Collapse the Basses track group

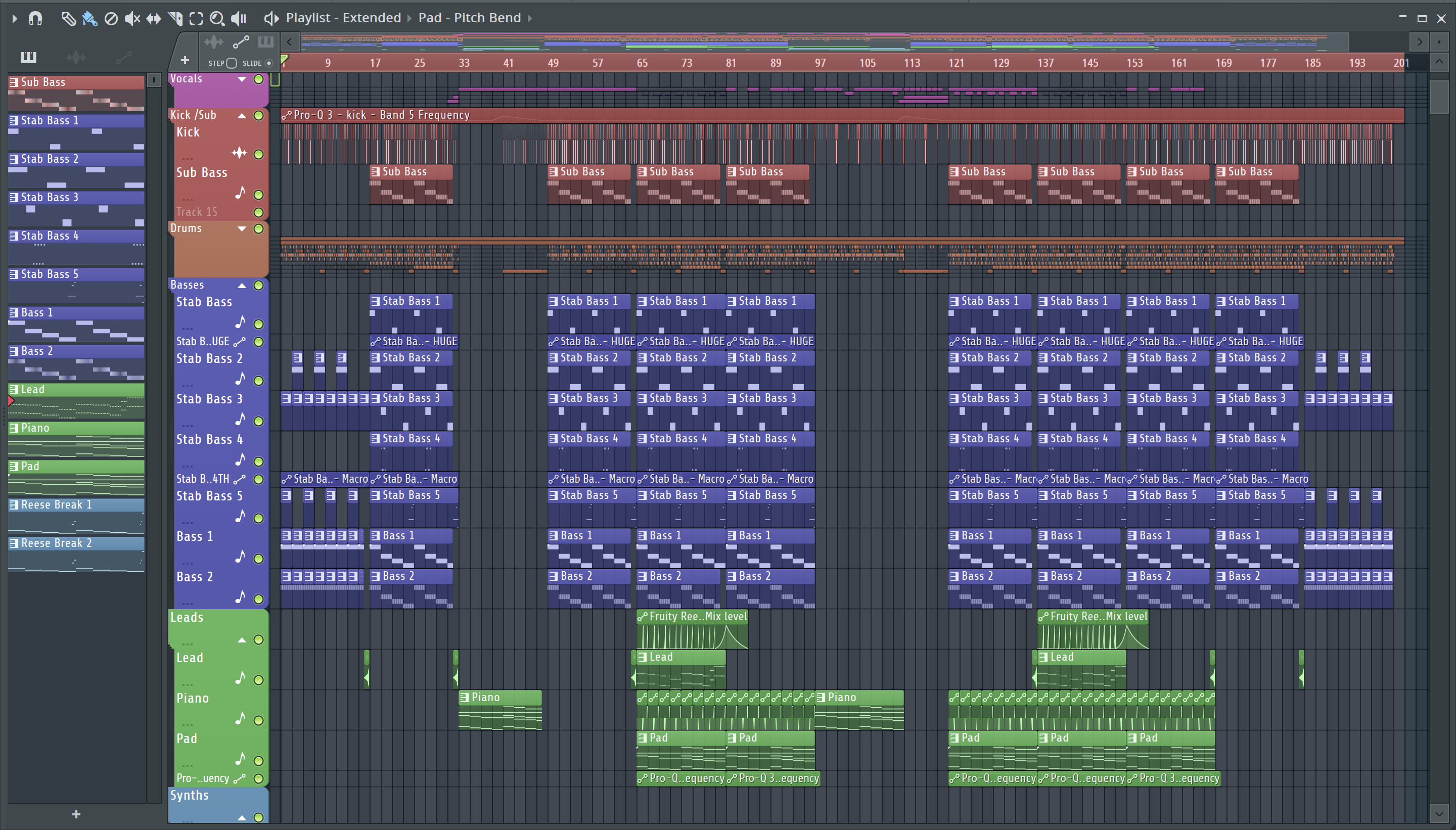tap(242, 286)
